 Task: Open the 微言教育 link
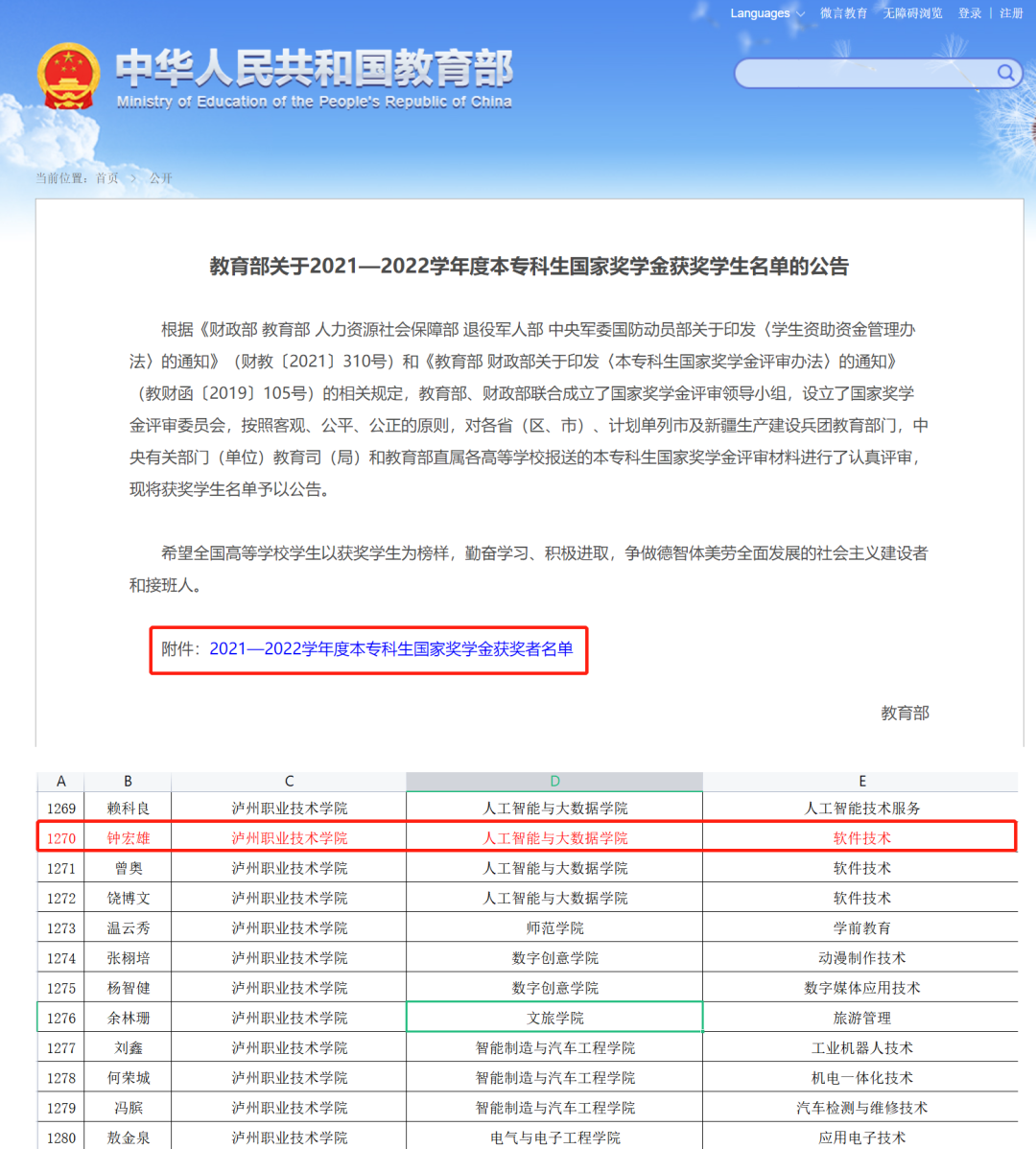(843, 13)
